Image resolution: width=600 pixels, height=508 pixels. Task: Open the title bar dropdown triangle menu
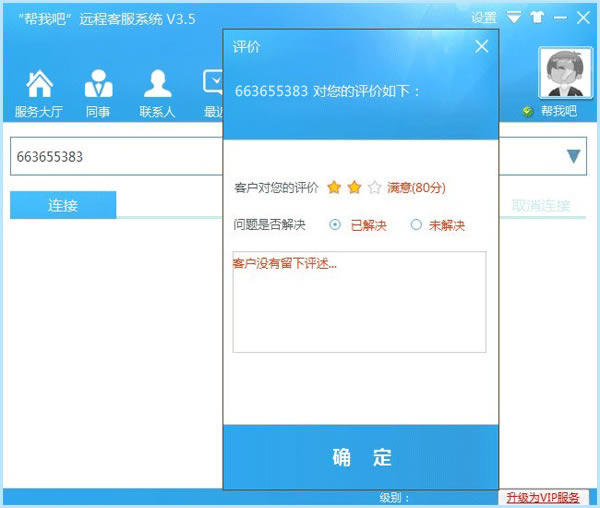tap(514, 17)
